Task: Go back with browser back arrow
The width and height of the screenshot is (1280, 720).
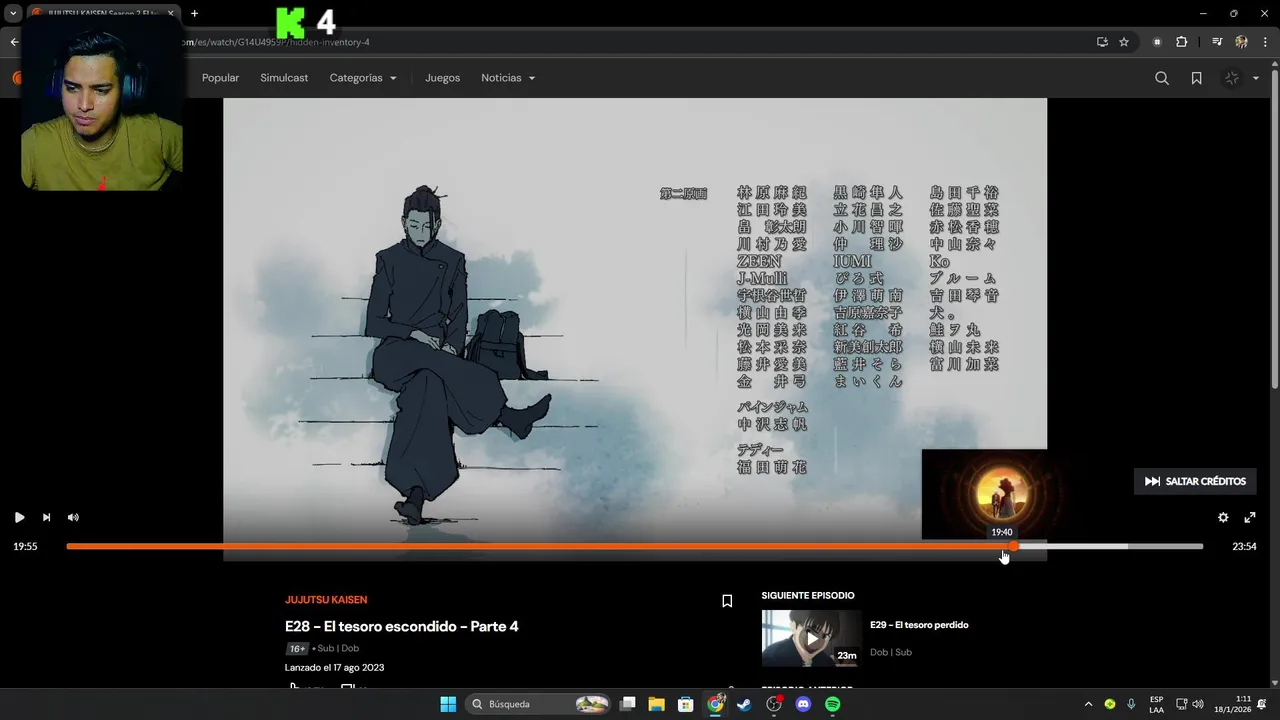Action: (14, 42)
